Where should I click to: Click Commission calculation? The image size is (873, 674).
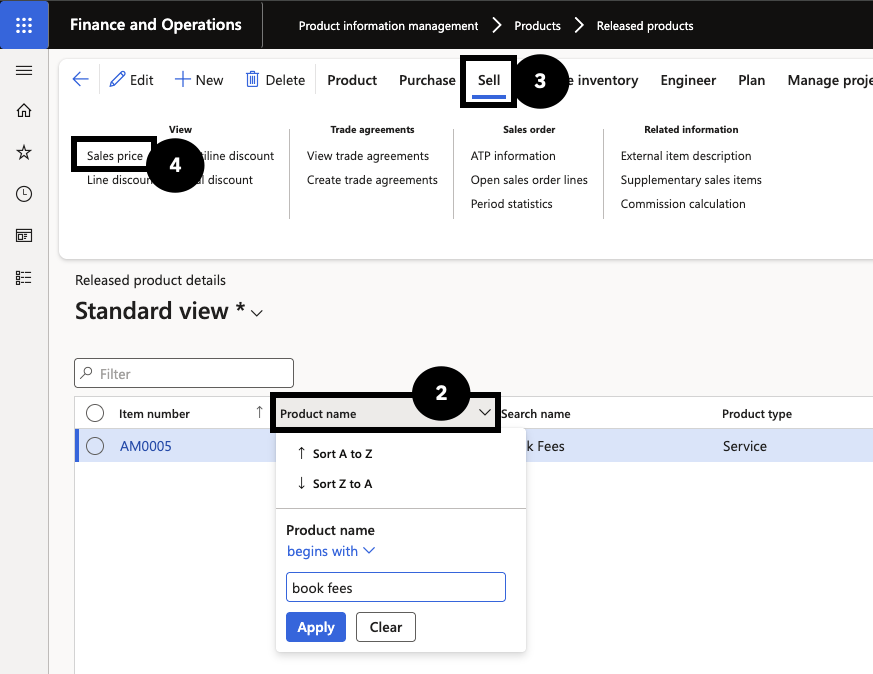click(x=683, y=204)
